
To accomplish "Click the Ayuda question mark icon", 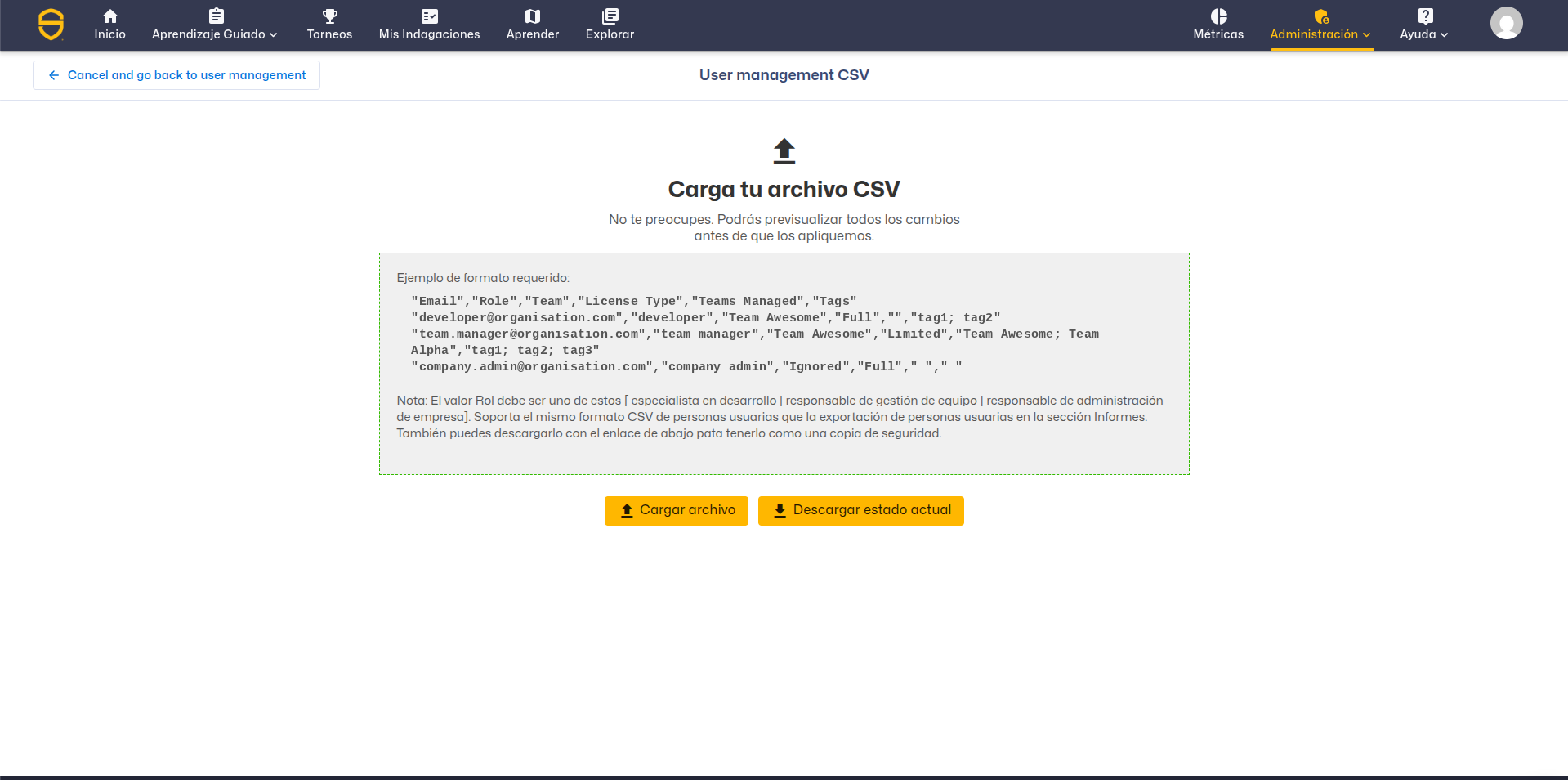I will pyautogui.click(x=1425, y=16).
